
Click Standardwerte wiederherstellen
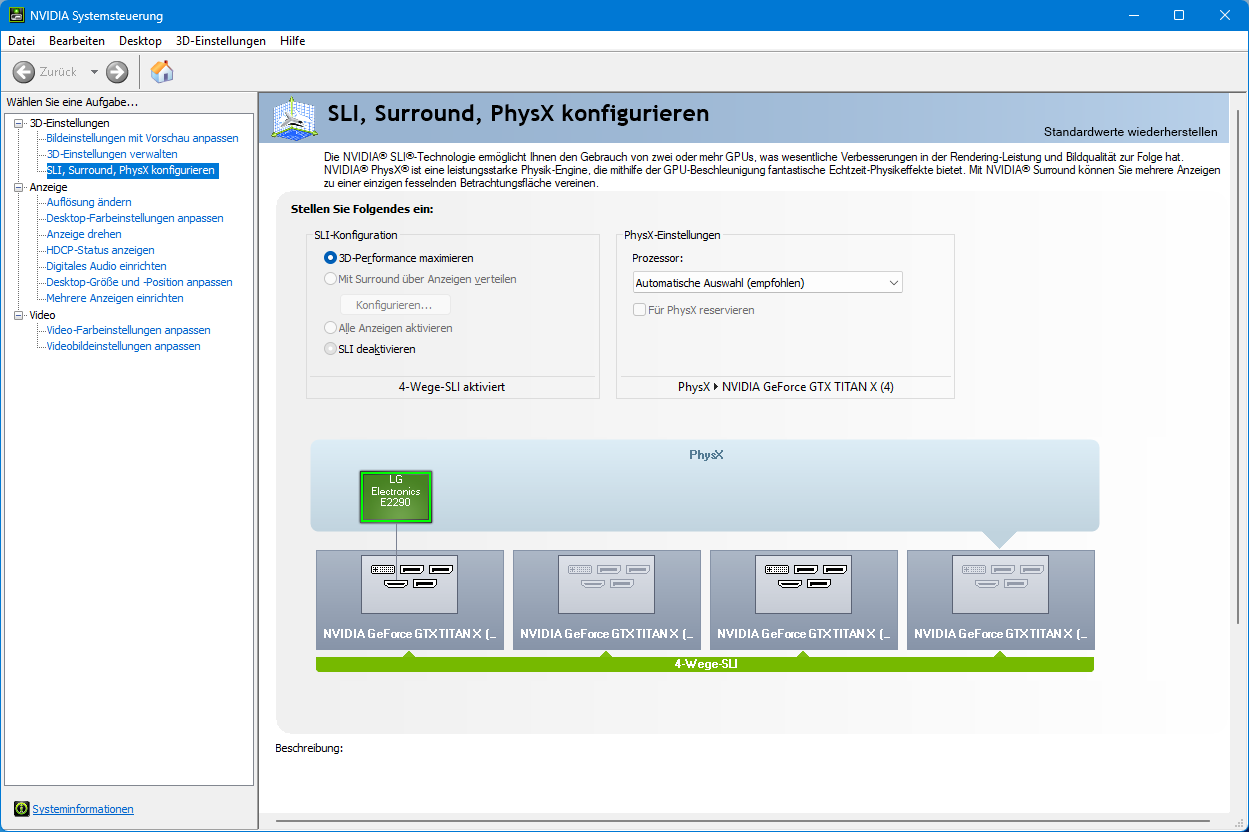tap(1130, 132)
